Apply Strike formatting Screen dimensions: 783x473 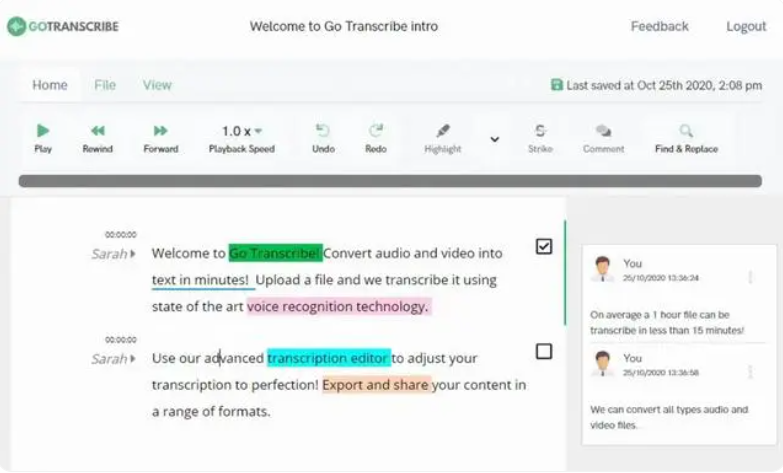(540, 138)
